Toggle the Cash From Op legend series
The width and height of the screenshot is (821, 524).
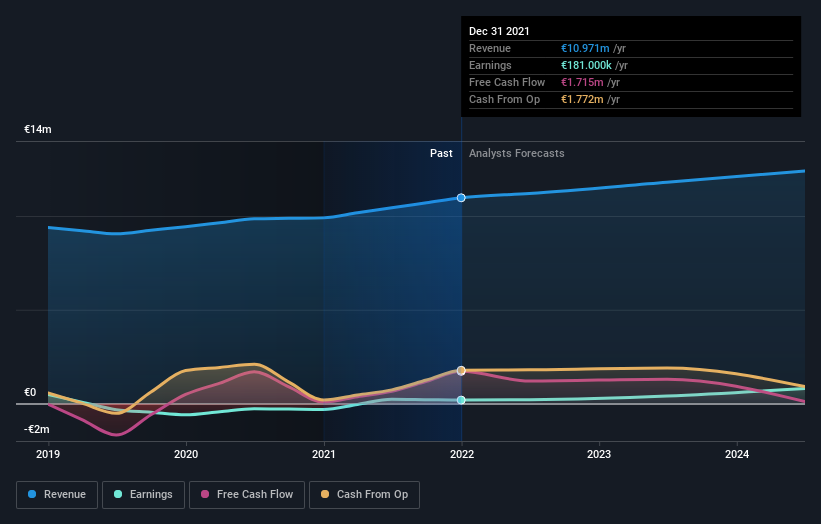coord(364,495)
